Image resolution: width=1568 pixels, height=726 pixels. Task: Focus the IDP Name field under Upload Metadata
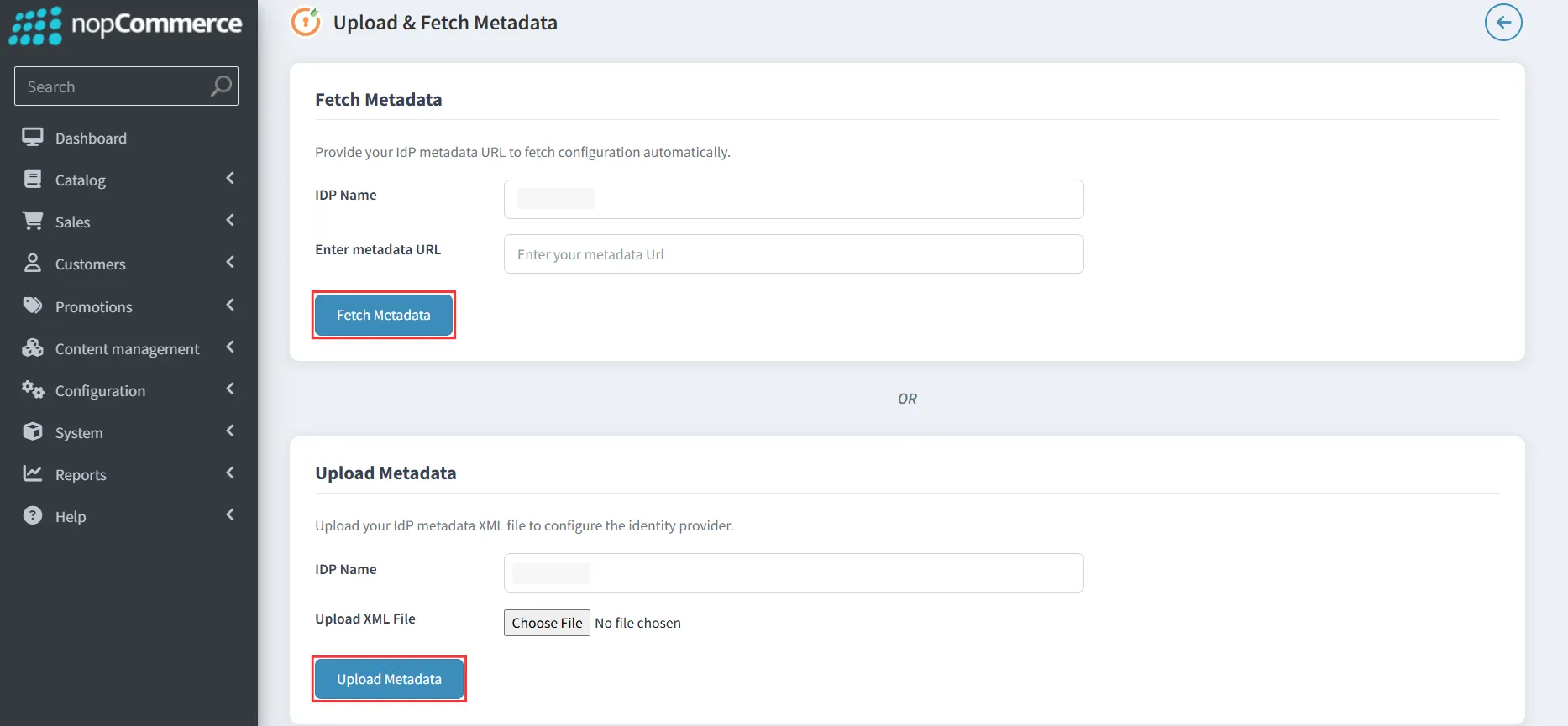(794, 572)
